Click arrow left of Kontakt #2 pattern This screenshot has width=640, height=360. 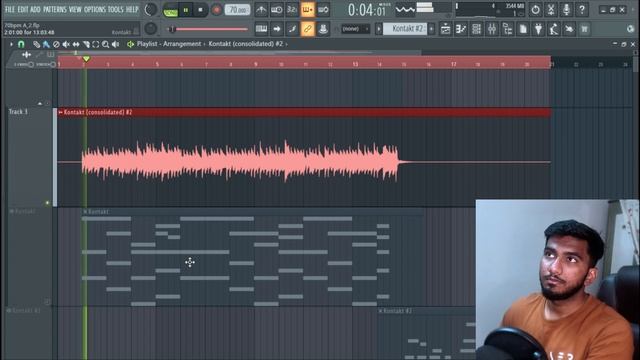(x=379, y=29)
